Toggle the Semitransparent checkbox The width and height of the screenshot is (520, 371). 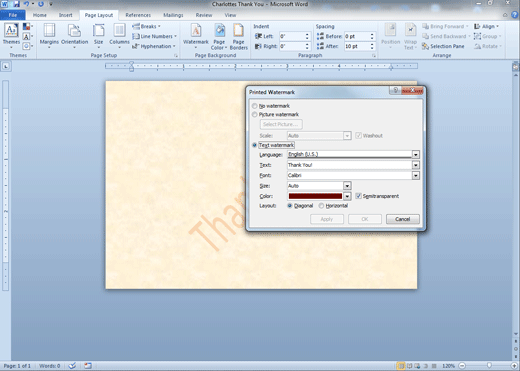coord(358,196)
